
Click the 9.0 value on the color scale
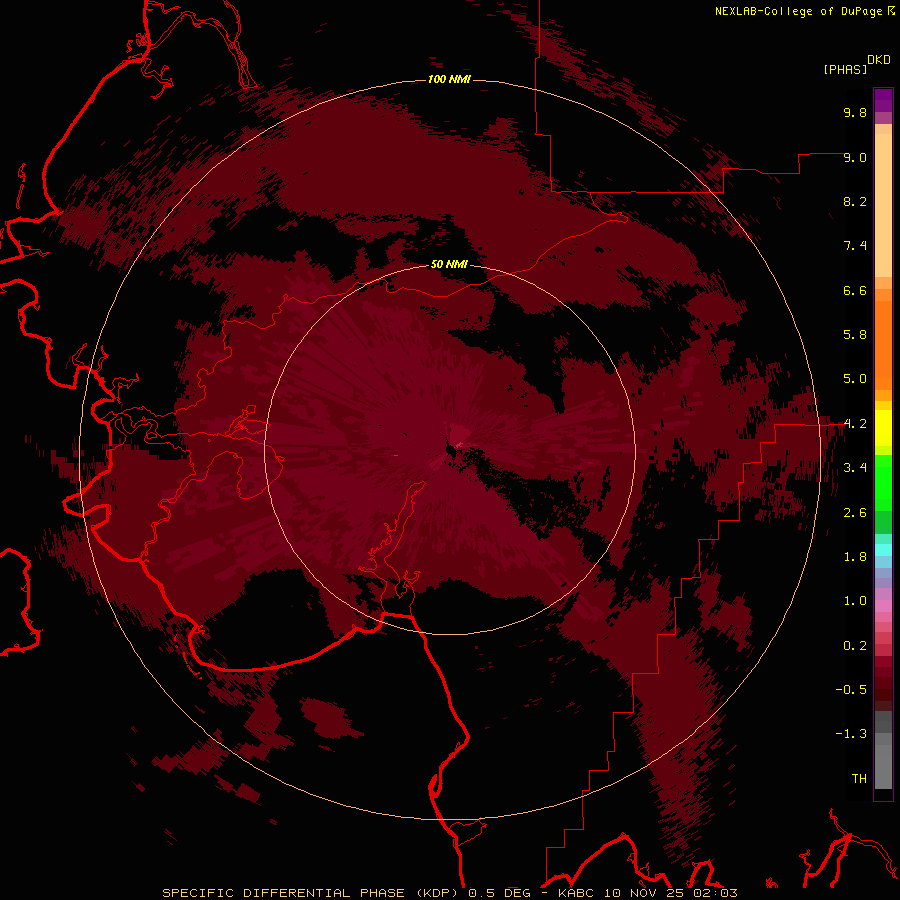tap(855, 157)
